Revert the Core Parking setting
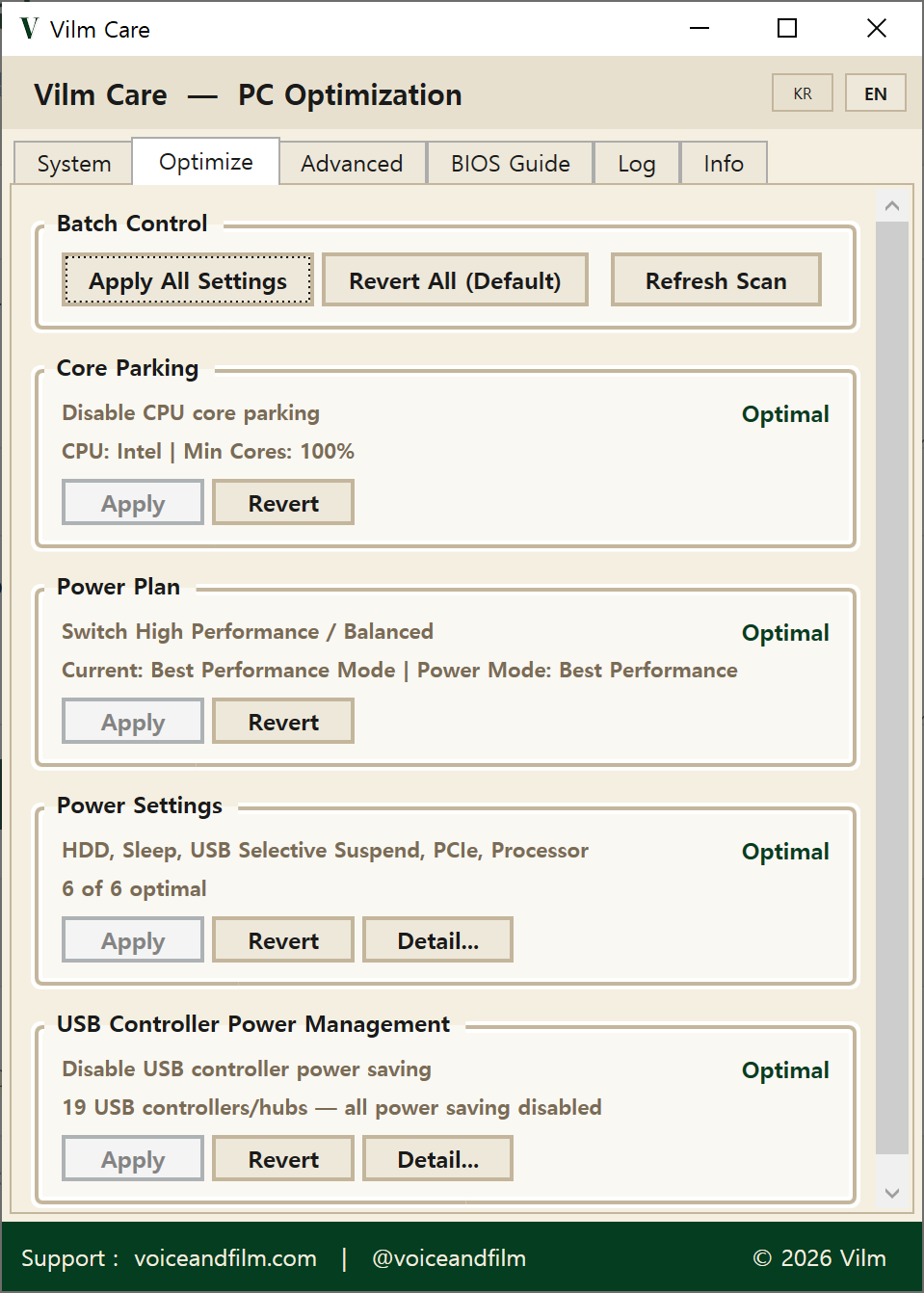This screenshot has width=924, height=1293. click(282, 502)
